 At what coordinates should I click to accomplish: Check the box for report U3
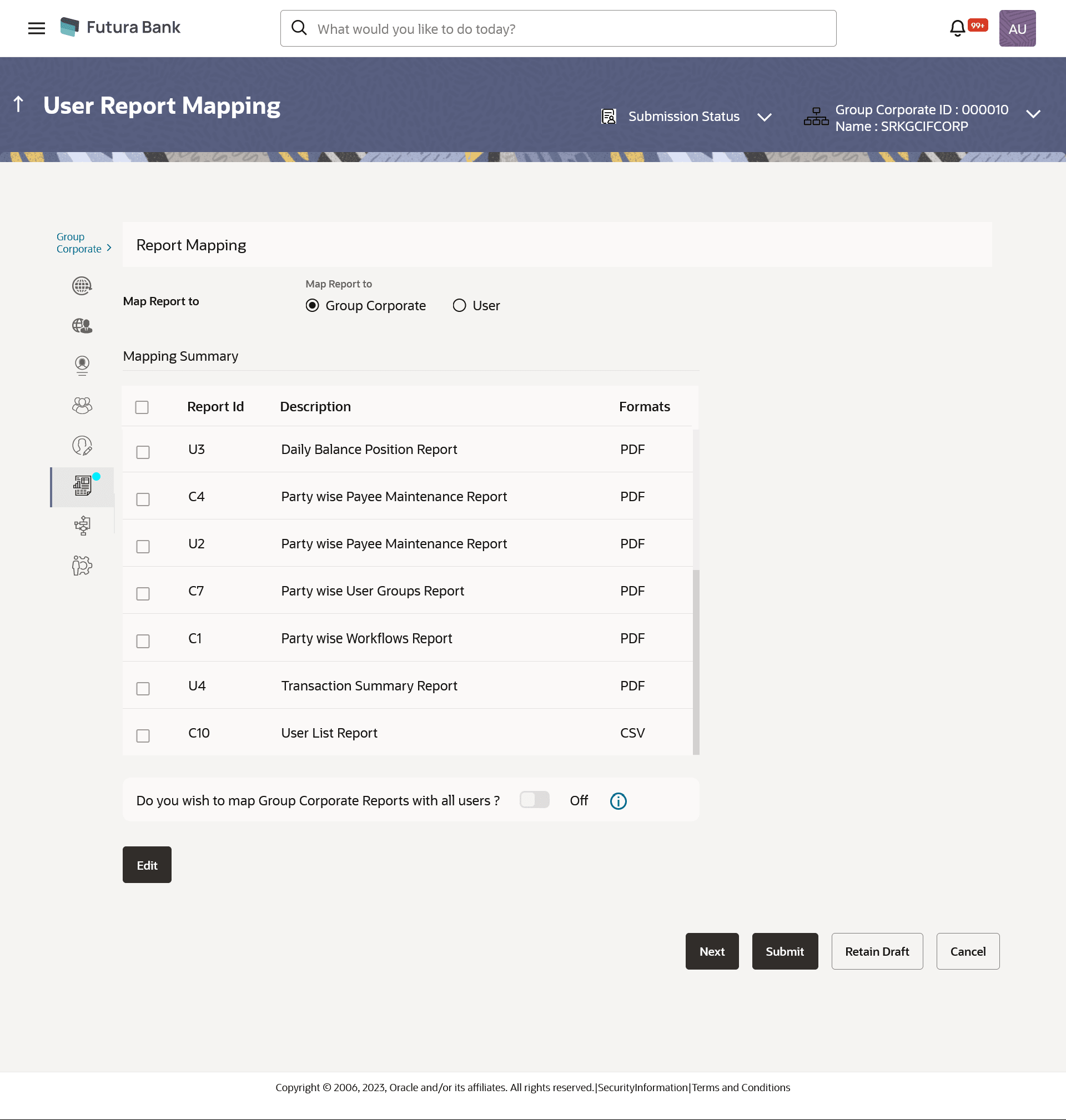[x=143, y=452]
